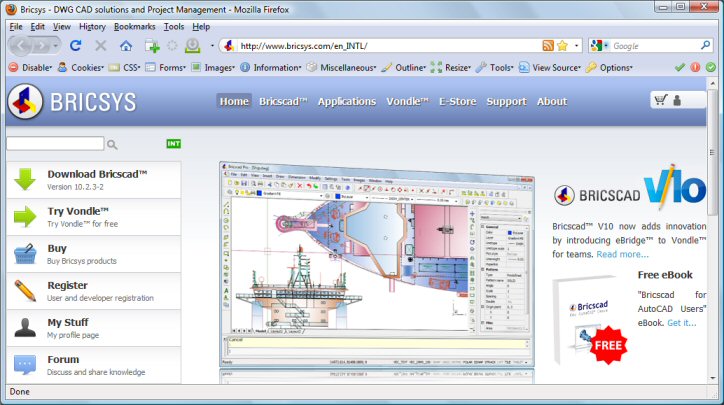The width and height of the screenshot is (724, 405).
Task: Click the Forum link text
Action: click(63, 359)
